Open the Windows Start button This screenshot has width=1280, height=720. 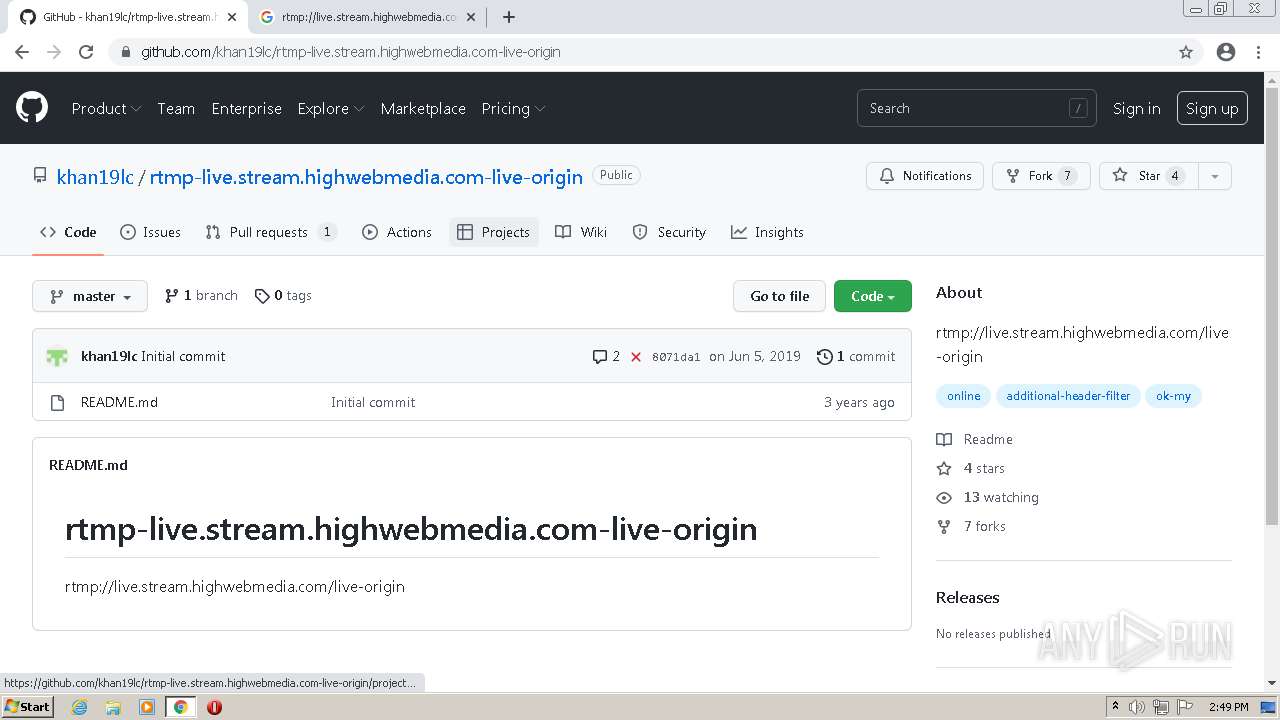point(27,707)
